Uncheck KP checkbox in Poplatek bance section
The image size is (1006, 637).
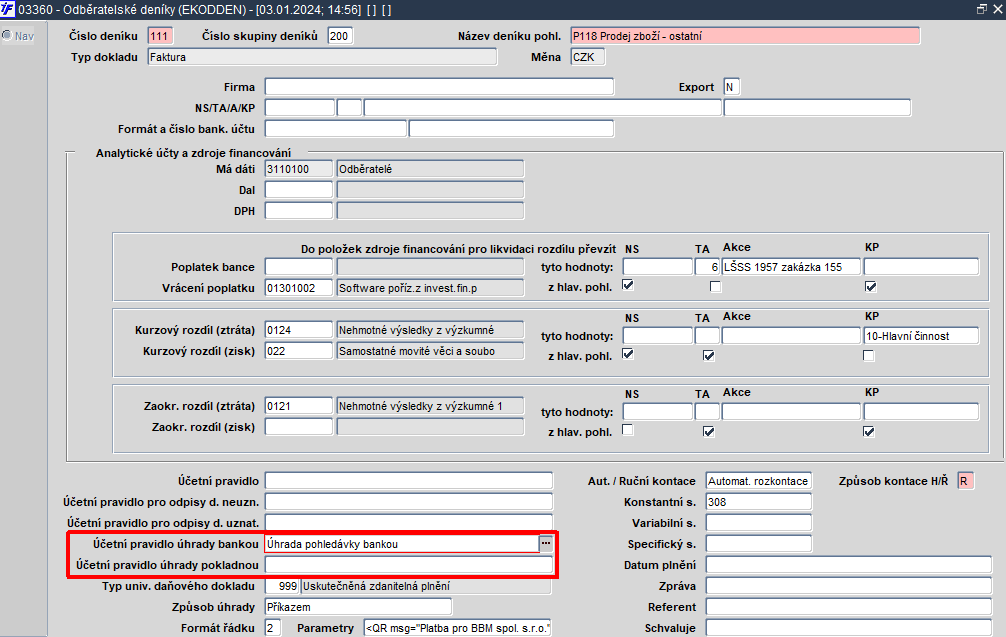870,287
